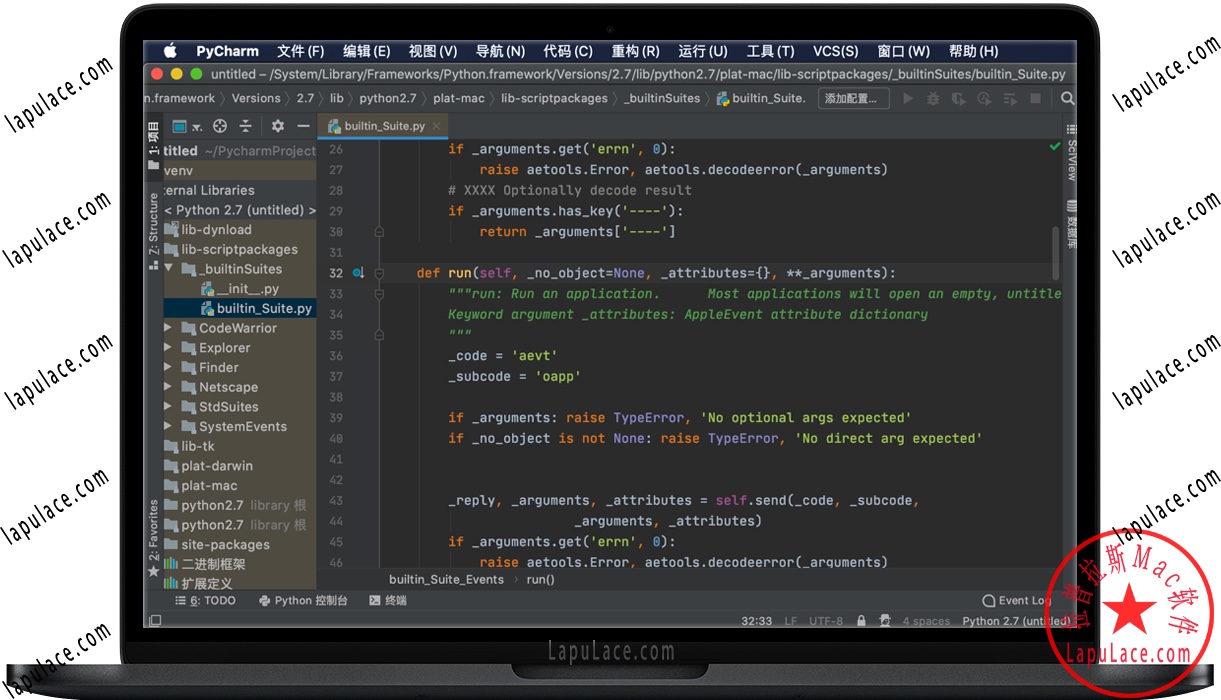
Task: Open the 重构 (R) menu
Action: pos(635,51)
